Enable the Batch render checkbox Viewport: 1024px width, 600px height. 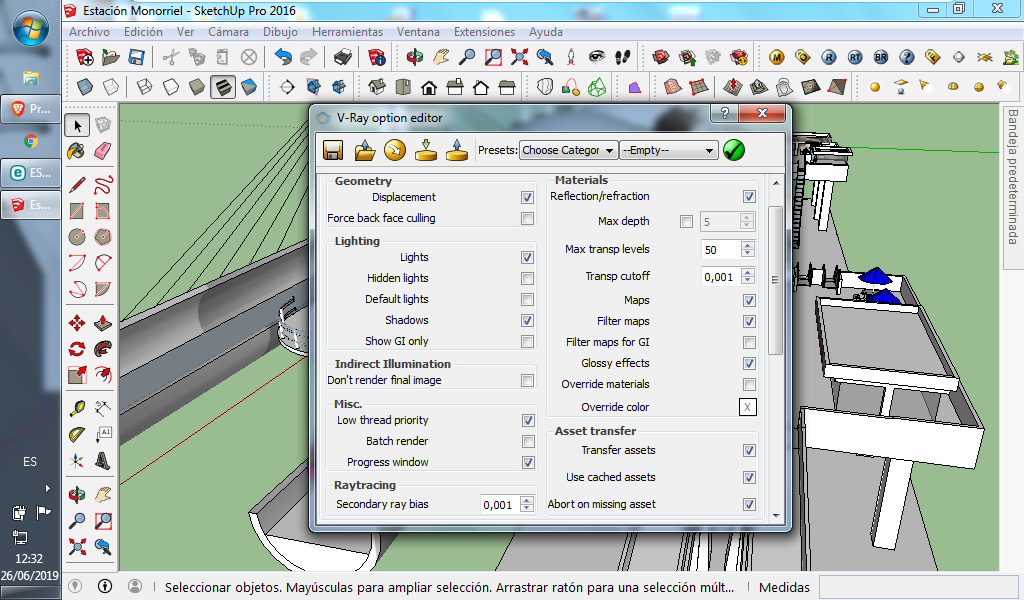[x=528, y=441]
